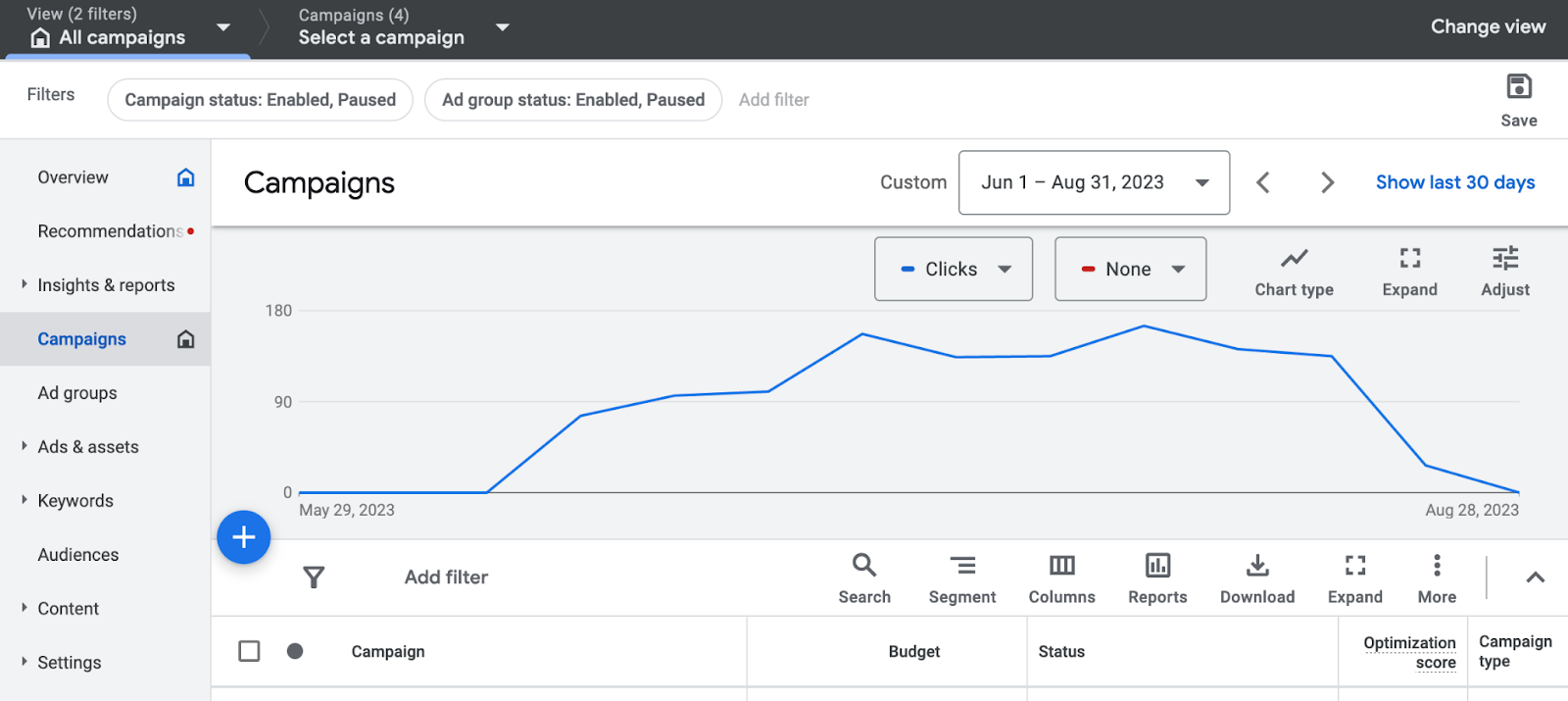Screen dimensions: 1568x701
Task: Open the Clicks metric dropdown
Action: (x=953, y=269)
